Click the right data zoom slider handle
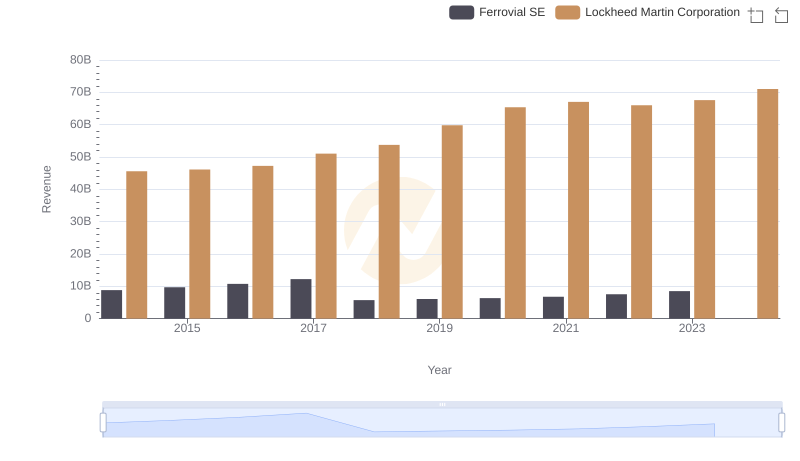The height and width of the screenshot is (461, 800). [x=782, y=423]
